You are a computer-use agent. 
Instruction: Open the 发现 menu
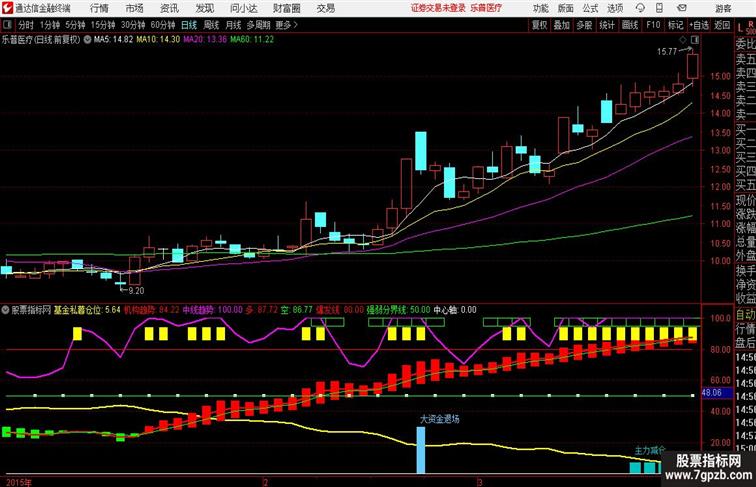click(x=204, y=8)
